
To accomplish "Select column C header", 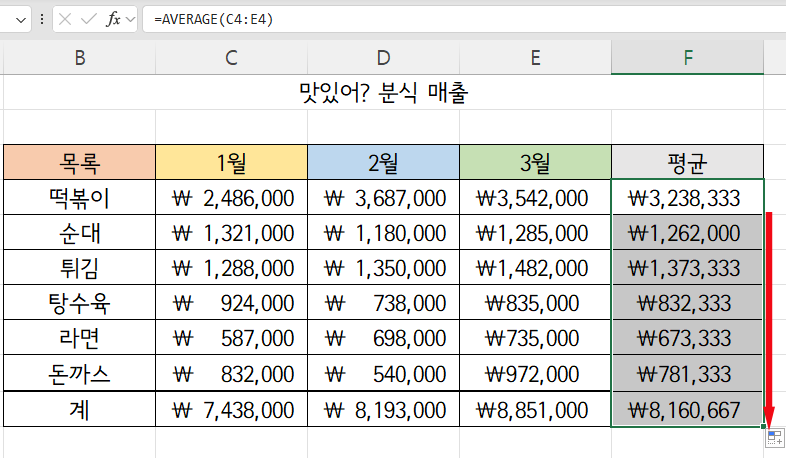I will pyautogui.click(x=231, y=58).
